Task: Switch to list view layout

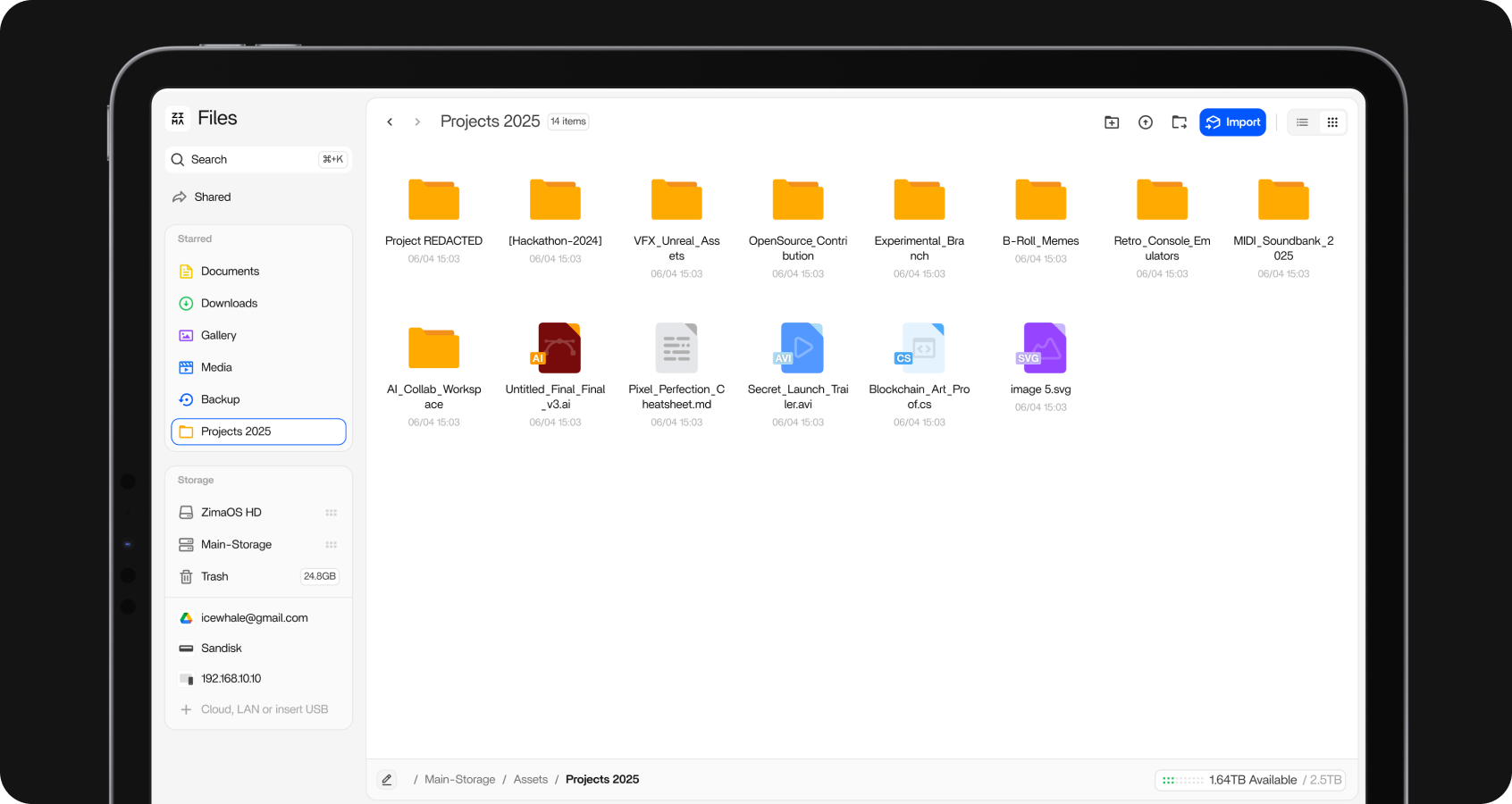Action: click(1302, 121)
